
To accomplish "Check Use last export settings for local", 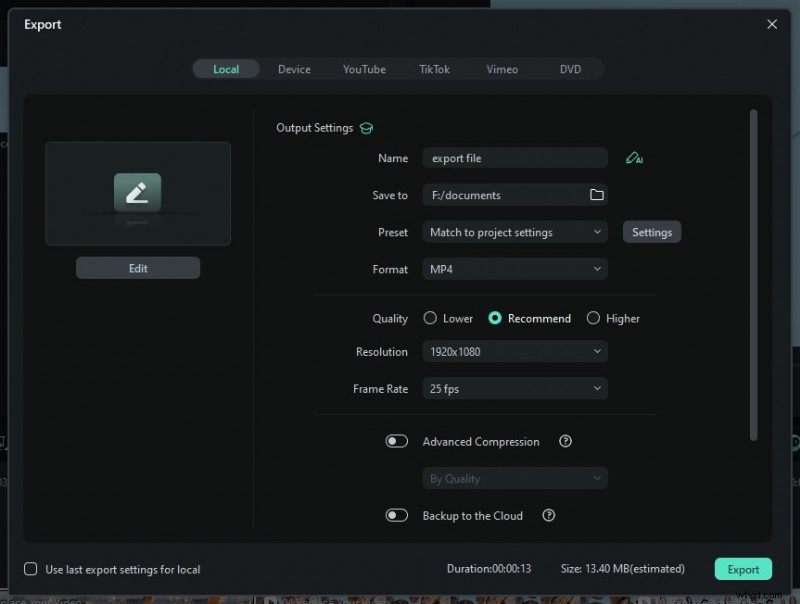I will click(x=31, y=569).
